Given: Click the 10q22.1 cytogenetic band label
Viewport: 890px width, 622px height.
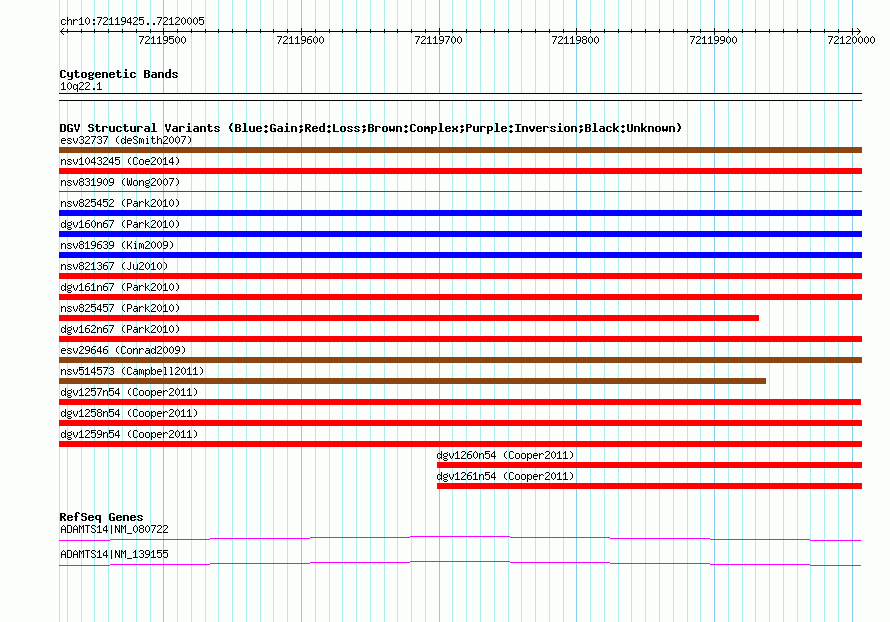Looking at the screenshot, I should point(81,86).
